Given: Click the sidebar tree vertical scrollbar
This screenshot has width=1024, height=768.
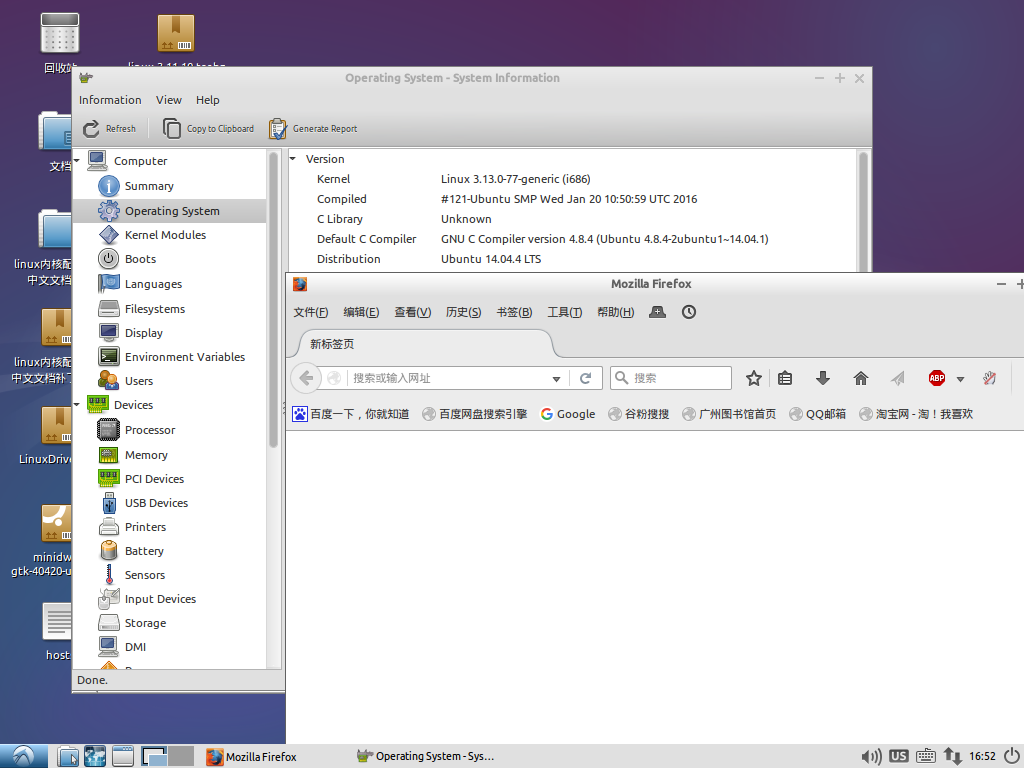Looking at the screenshot, I should [x=274, y=300].
